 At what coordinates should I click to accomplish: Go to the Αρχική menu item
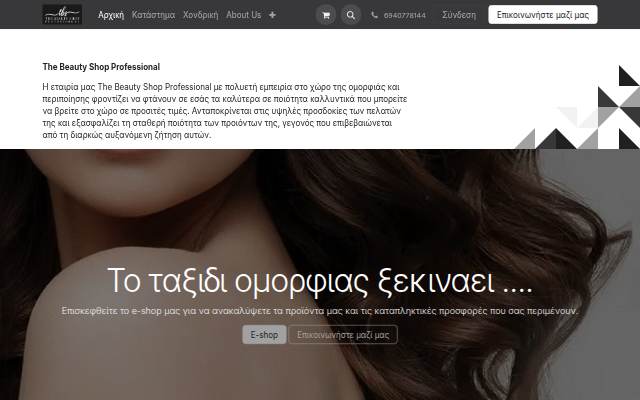111,15
